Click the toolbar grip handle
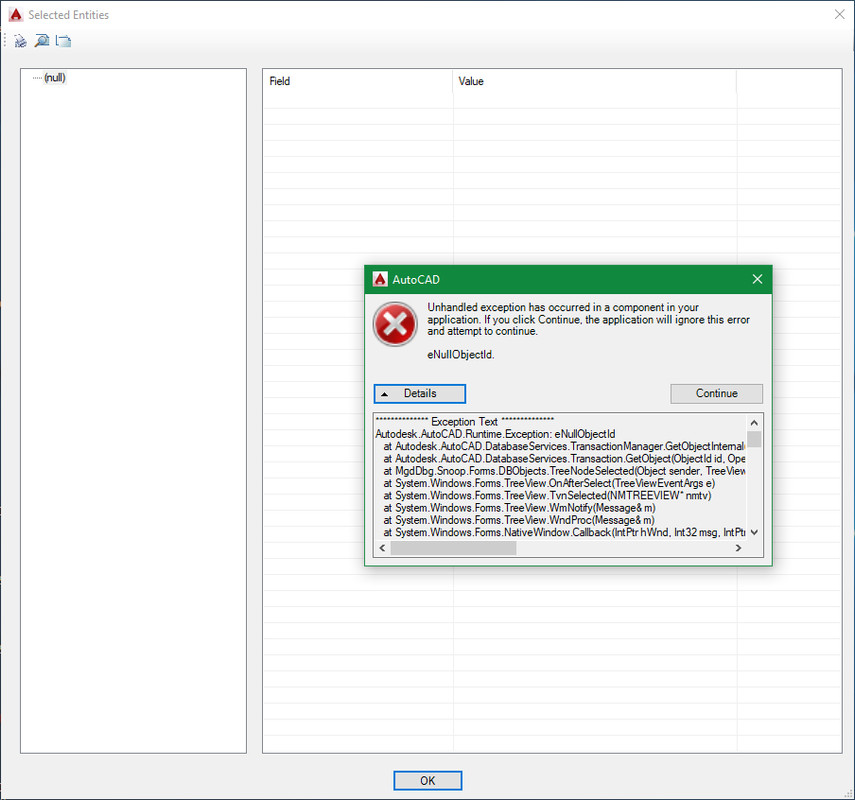Viewport: 855px width, 800px height. click(x=5, y=41)
